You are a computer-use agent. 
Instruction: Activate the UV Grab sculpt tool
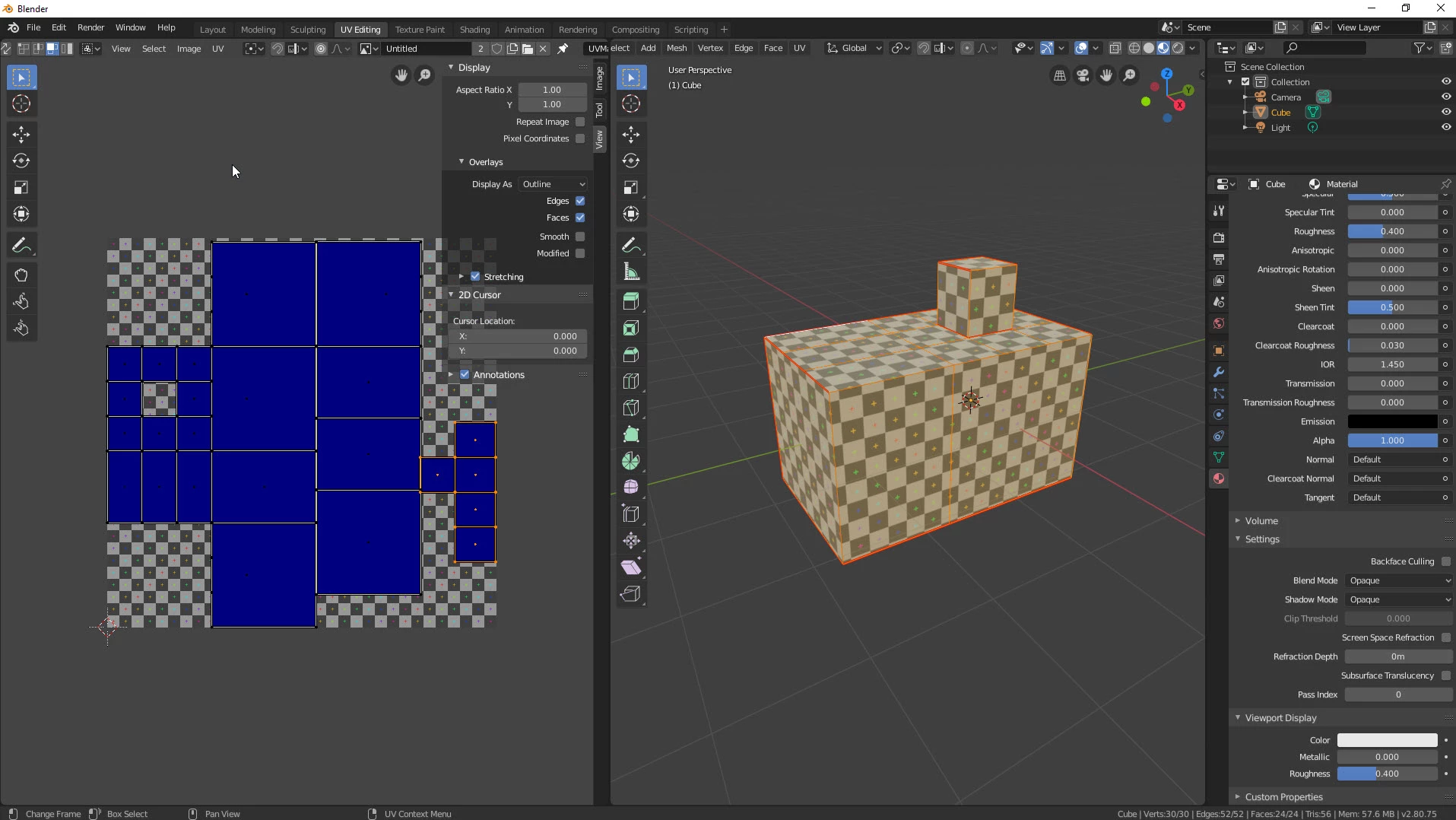pos(21,275)
